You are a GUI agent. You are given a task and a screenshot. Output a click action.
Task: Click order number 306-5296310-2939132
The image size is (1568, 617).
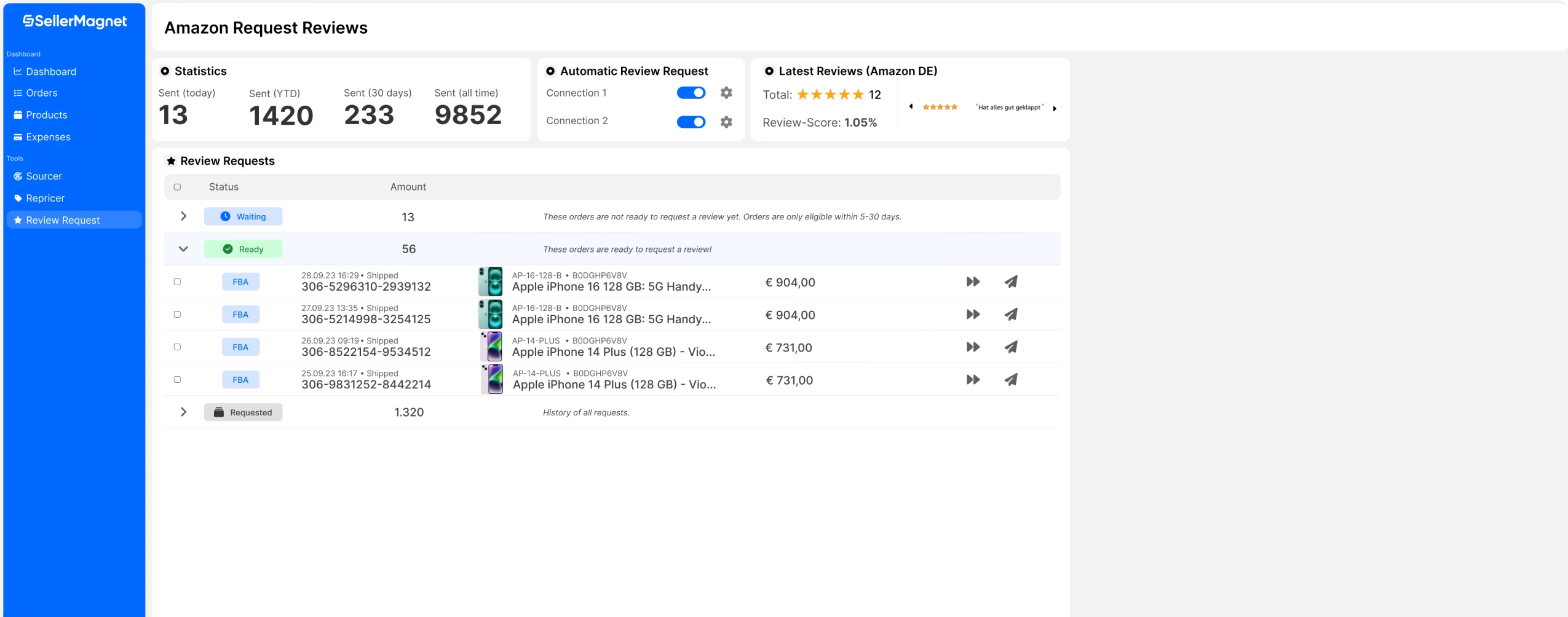pos(366,287)
